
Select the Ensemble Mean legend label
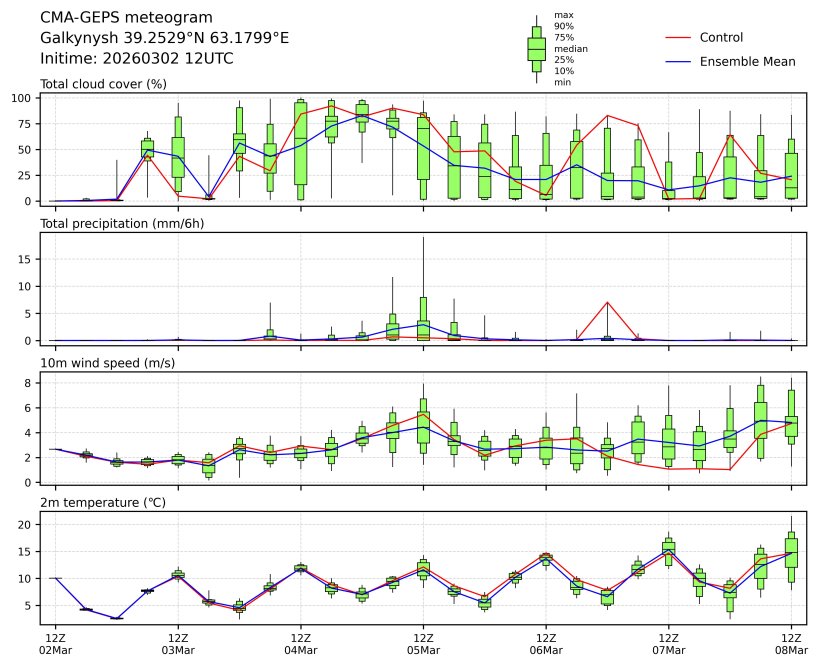pos(747,62)
